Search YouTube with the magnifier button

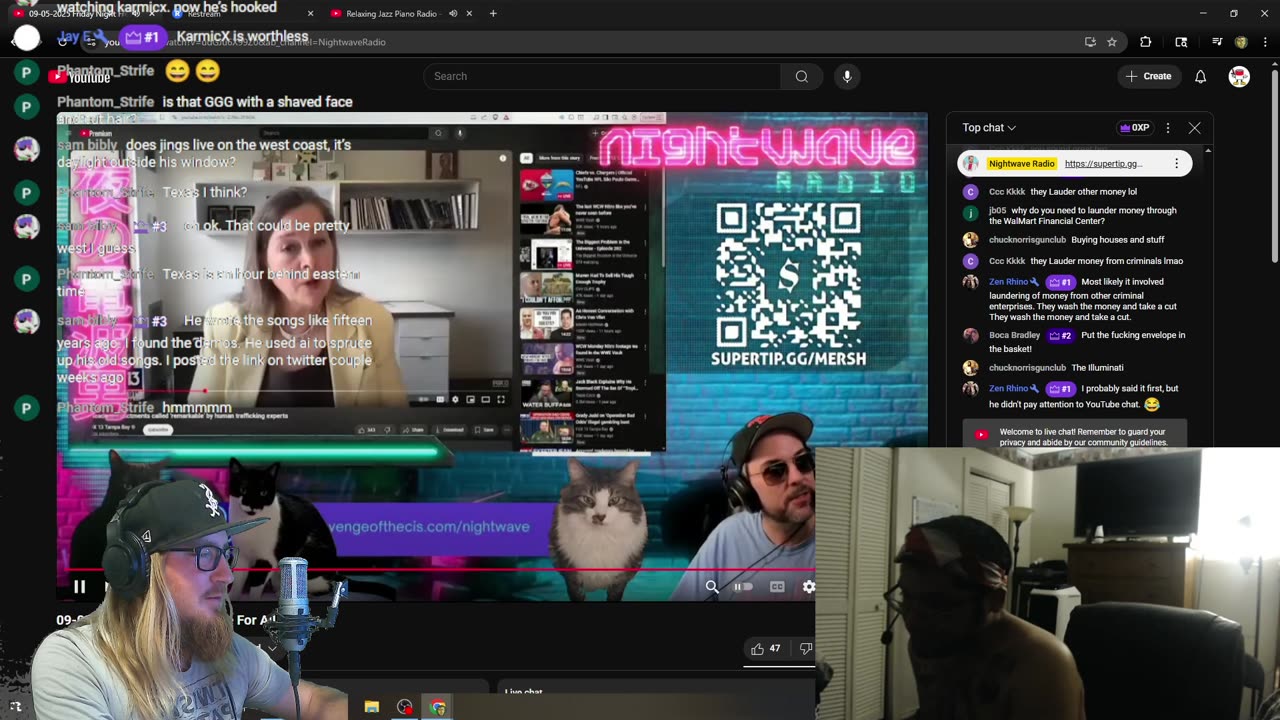[801, 76]
